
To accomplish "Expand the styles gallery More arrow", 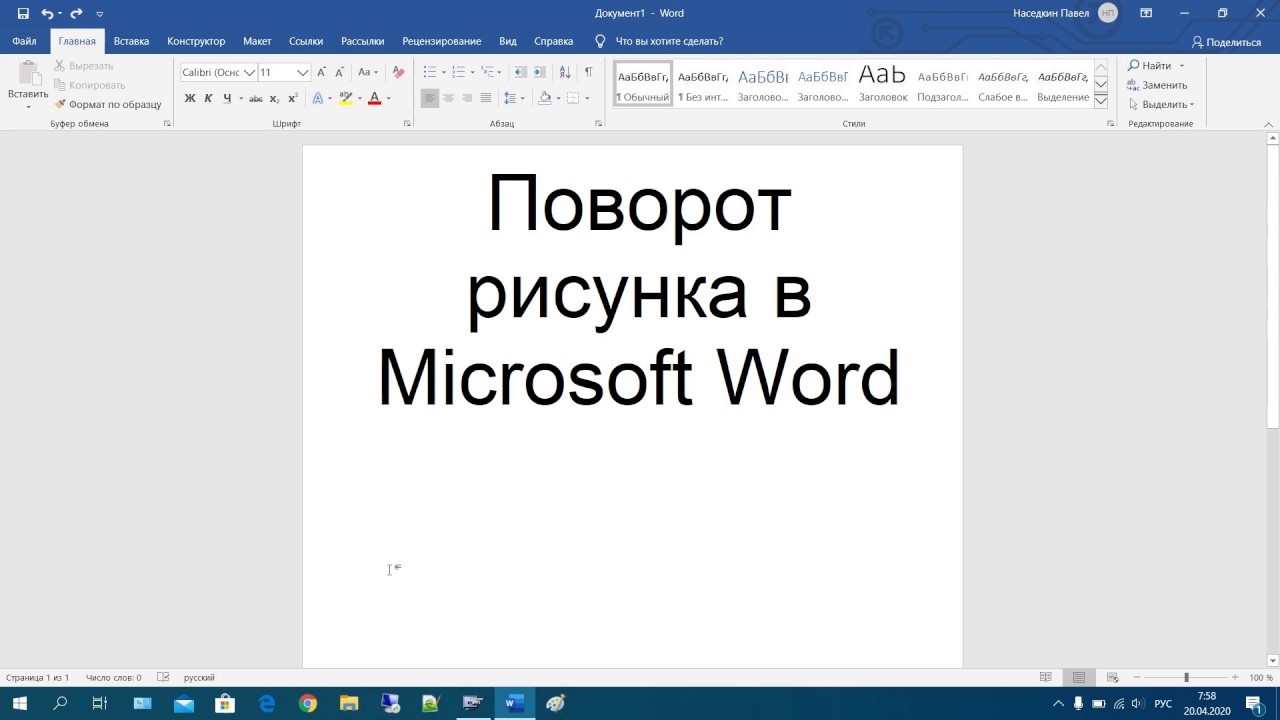I will click(x=1101, y=101).
